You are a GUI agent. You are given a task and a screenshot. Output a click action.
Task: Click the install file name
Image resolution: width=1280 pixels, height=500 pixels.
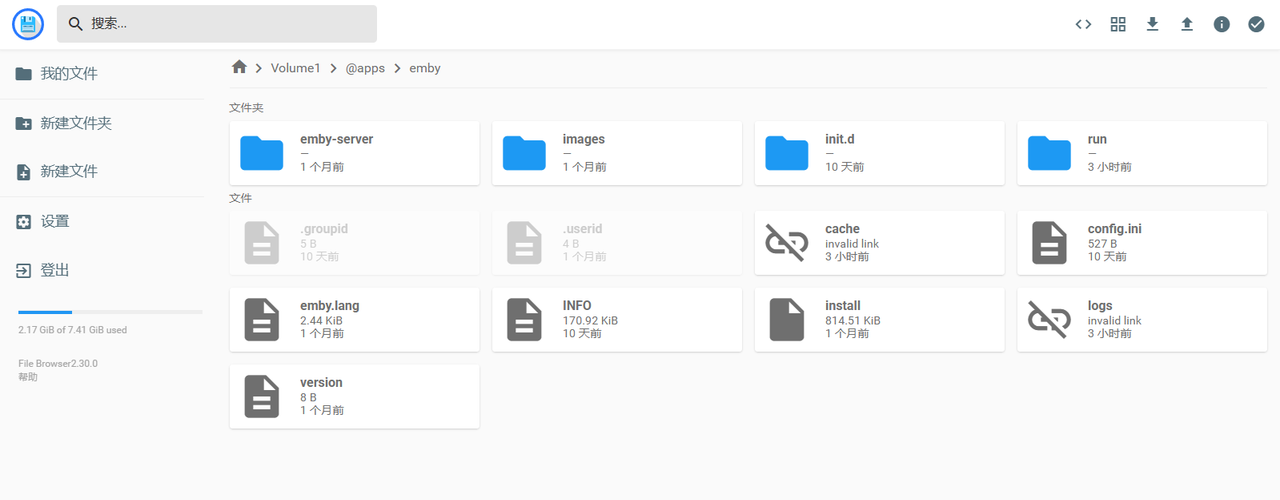(843, 306)
